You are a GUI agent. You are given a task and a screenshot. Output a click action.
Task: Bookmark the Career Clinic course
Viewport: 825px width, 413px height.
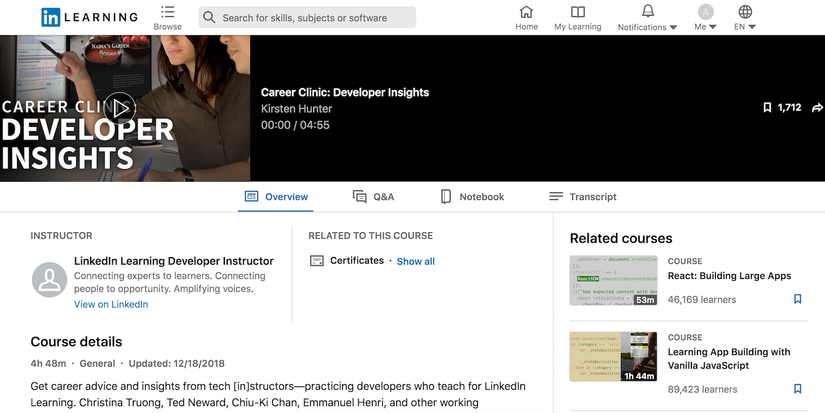pyautogui.click(x=767, y=108)
